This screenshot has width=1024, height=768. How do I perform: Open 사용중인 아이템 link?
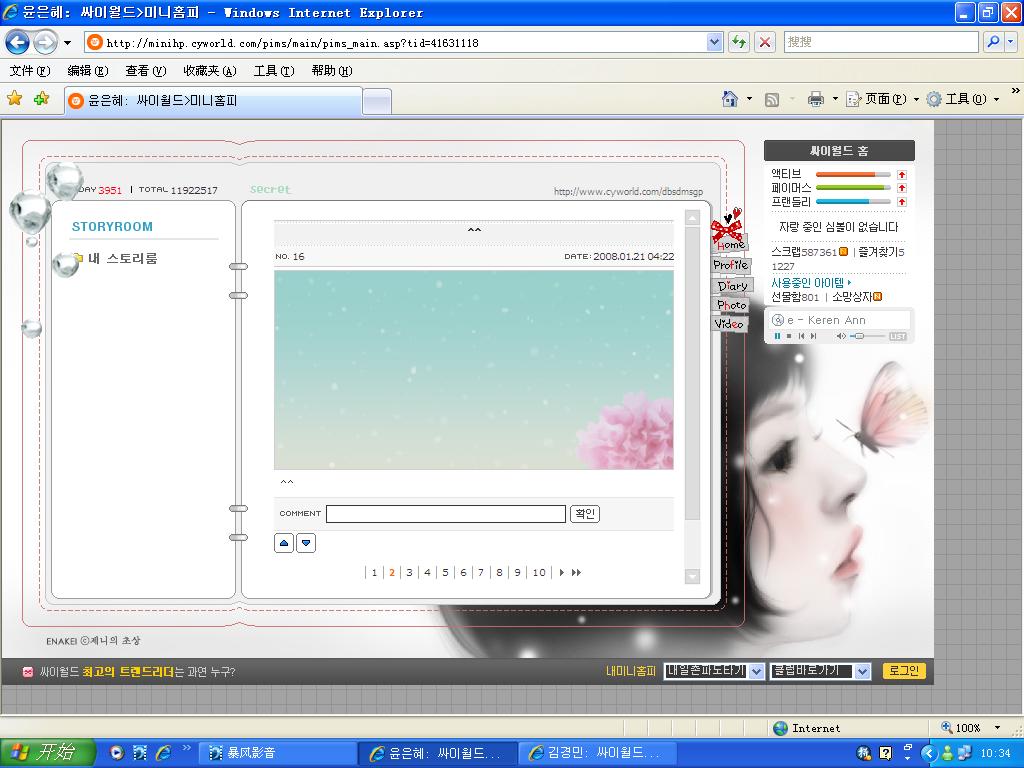811,283
